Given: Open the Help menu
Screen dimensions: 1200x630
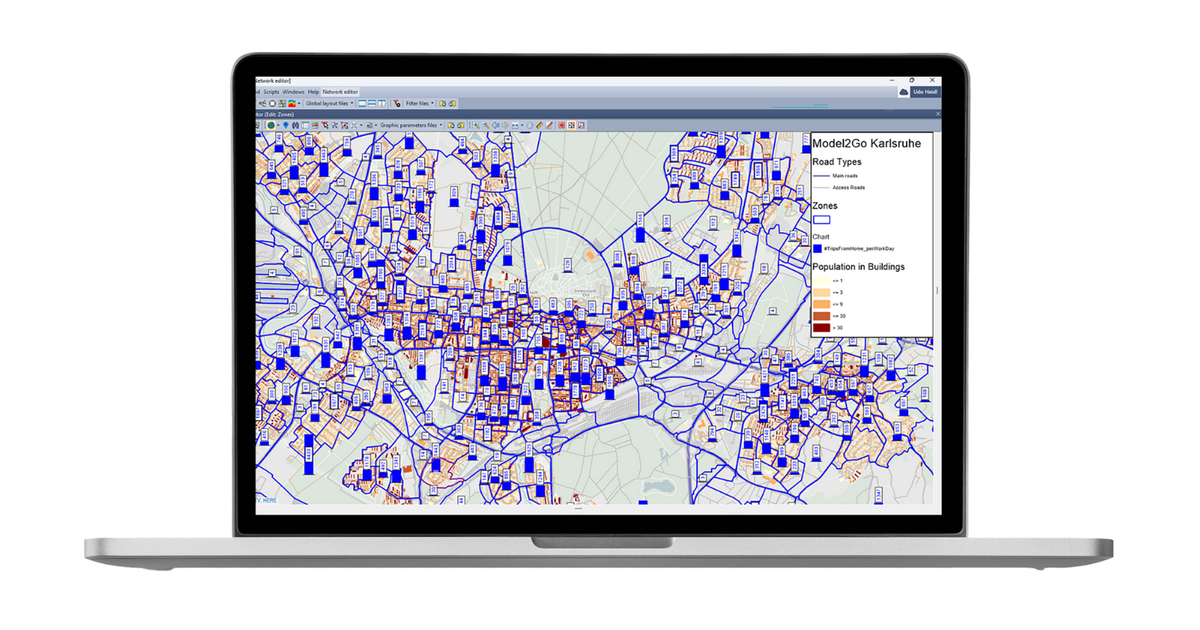Looking at the screenshot, I should click(x=313, y=91).
